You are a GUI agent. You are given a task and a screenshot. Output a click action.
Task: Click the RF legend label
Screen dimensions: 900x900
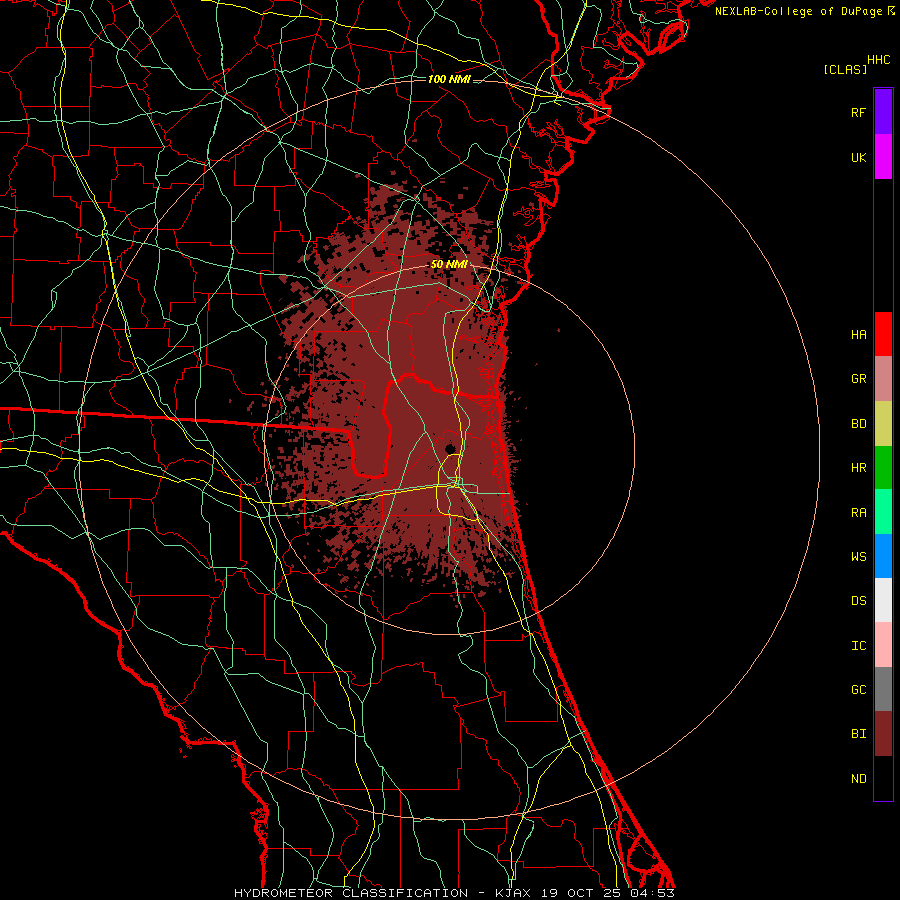click(x=858, y=112)
